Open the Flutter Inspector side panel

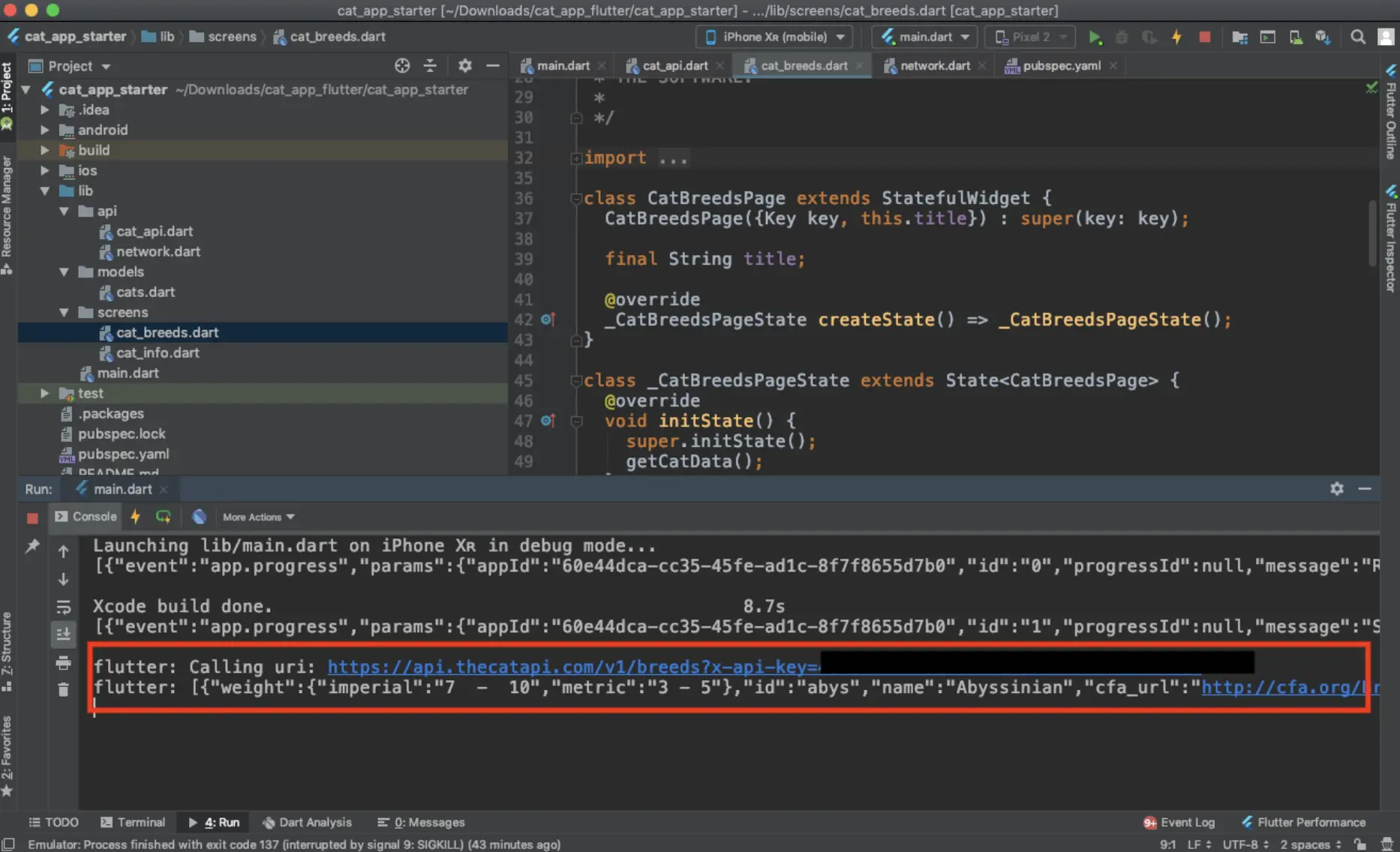tap(1390, 238)
